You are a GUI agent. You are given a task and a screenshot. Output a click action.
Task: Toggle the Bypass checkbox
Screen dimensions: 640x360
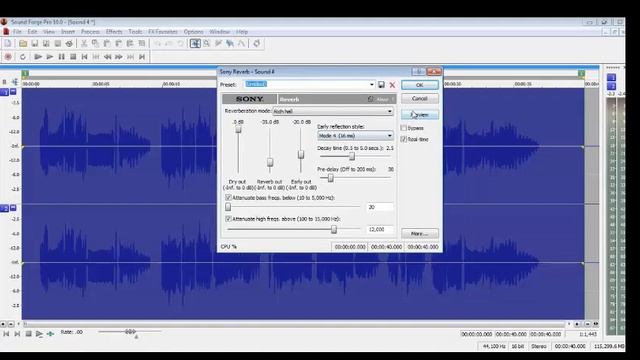click(404, 128)
